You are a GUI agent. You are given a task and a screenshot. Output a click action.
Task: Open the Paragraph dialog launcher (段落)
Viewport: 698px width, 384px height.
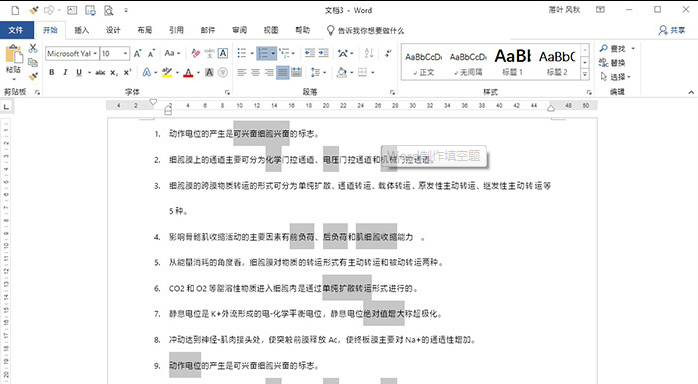pyautogui.click(x=392, y=93)
